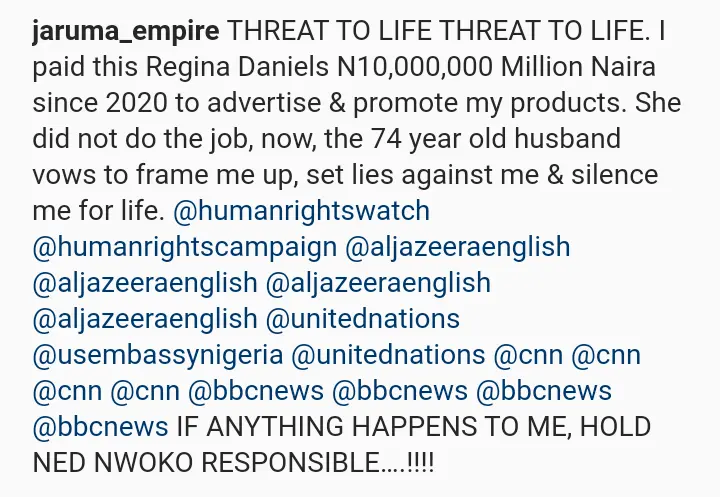Click @aljazeeraenglish right after @humanrightscampaign
This screenshot has height=497, width=720.
(457, 247)
